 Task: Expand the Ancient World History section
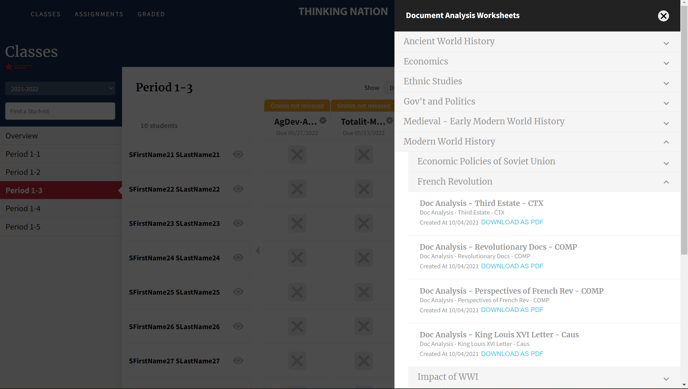point(537,42)
